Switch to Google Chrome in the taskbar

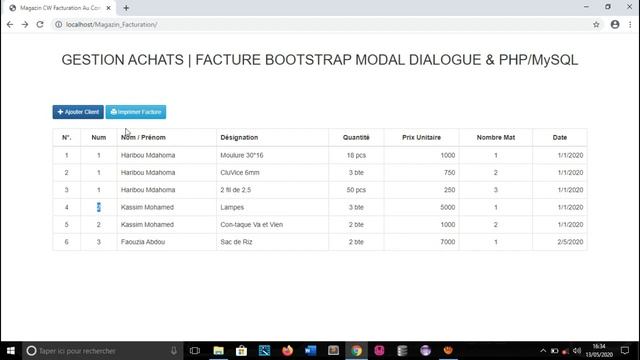coord(356,351)
